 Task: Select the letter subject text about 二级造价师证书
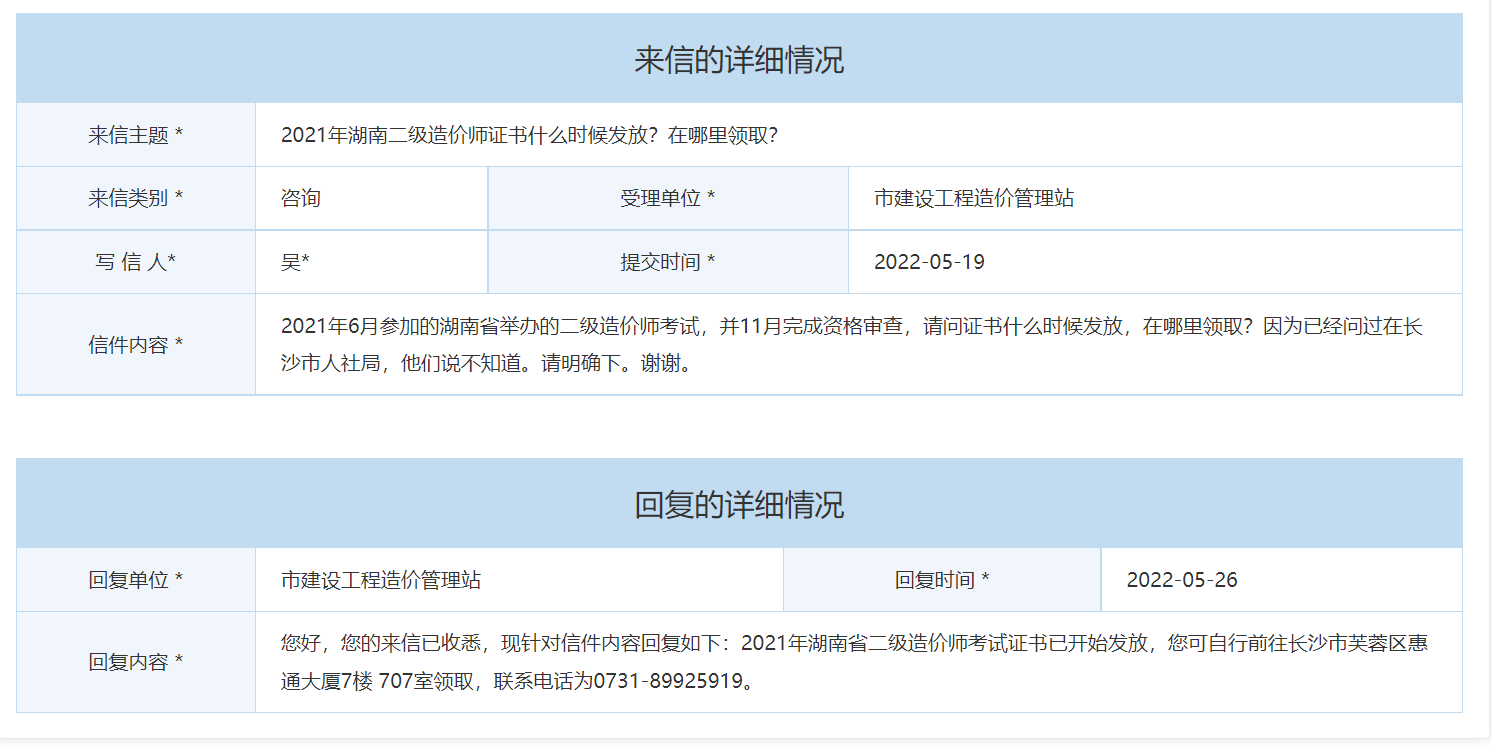click(x=529, y=135)
